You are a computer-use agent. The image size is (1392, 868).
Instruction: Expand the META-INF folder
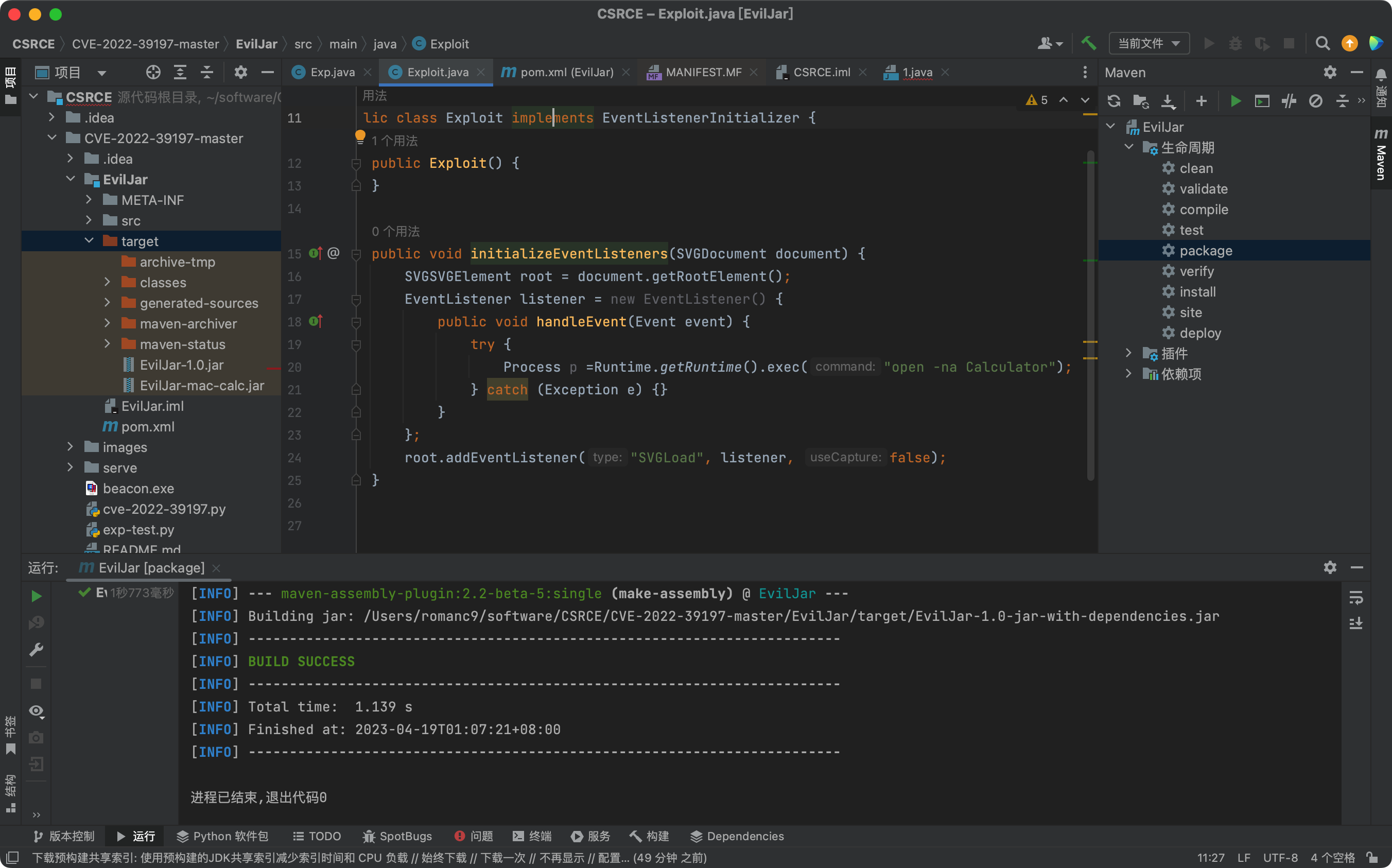click(89, 200)
